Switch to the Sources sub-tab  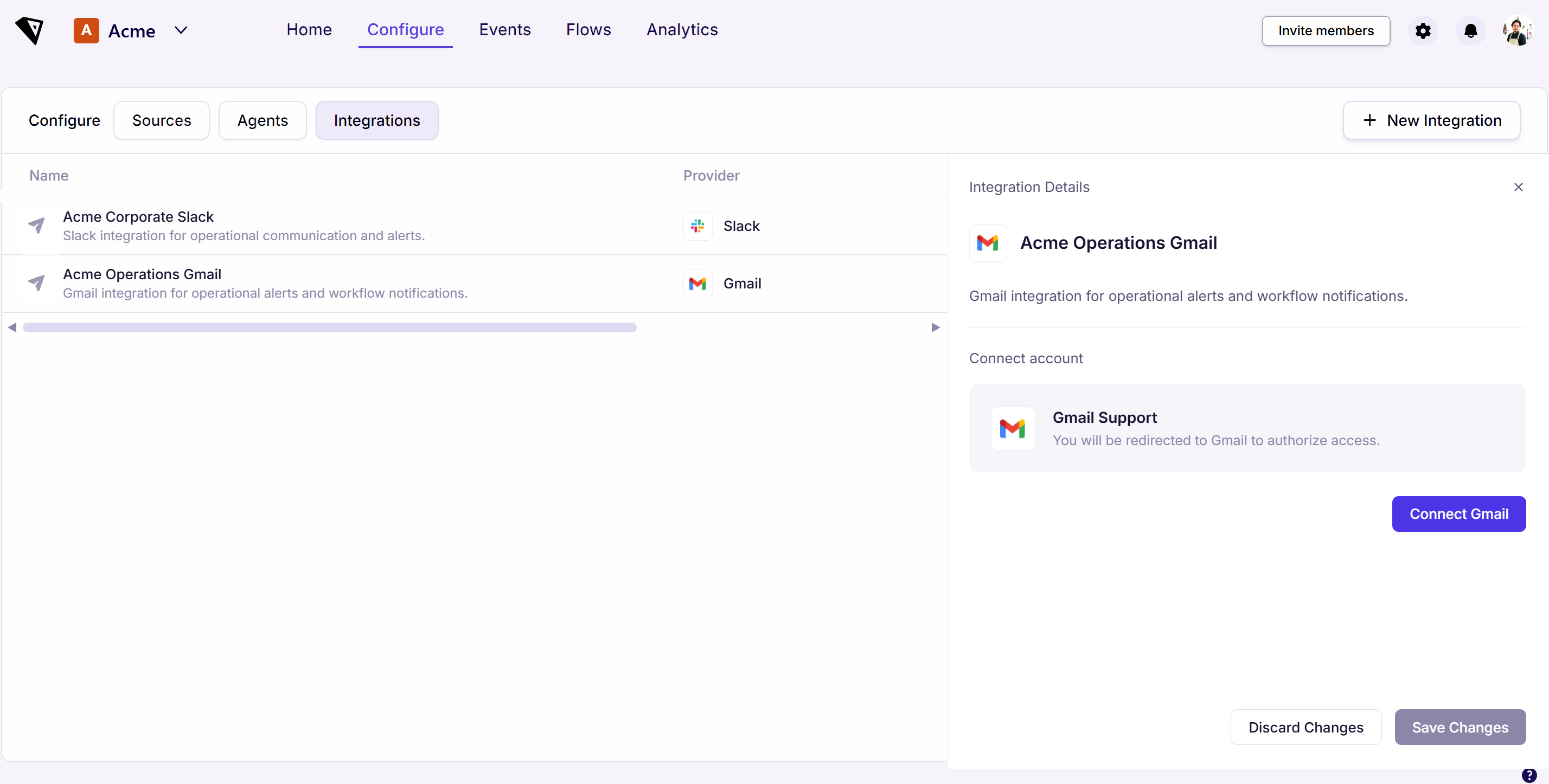point(161,120)
